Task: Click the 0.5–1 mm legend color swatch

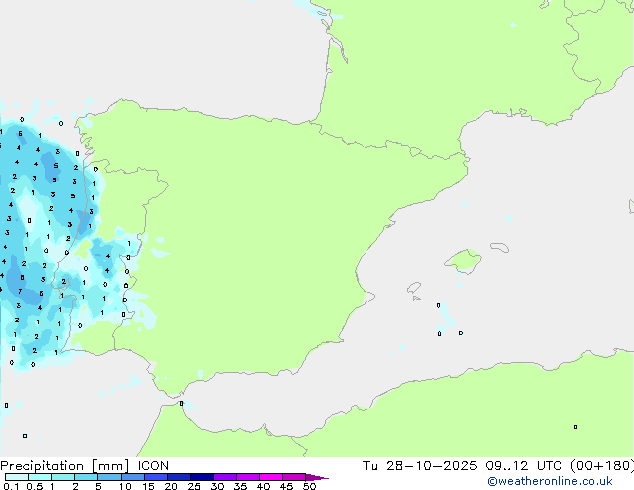Action: (x=40, y=477)
